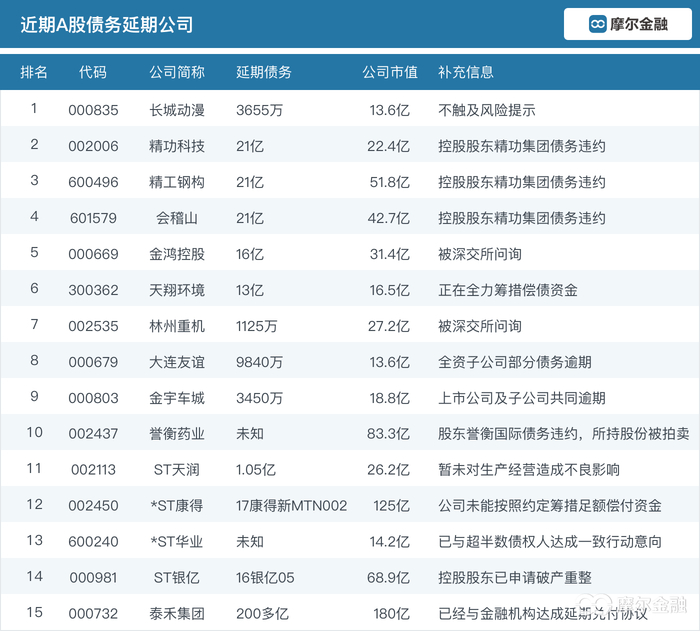Click company name 天翔环境
The image size is (700, 631).
tap(177, 290)
